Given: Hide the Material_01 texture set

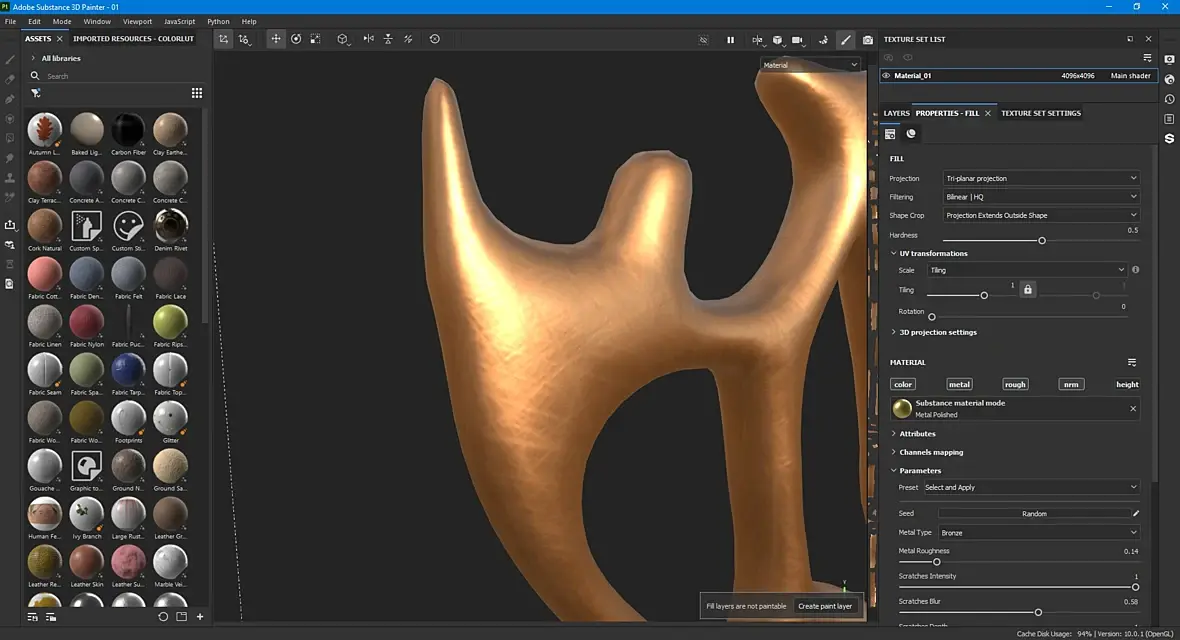Looking at the screenshot, I should click(x=886, y=75).
